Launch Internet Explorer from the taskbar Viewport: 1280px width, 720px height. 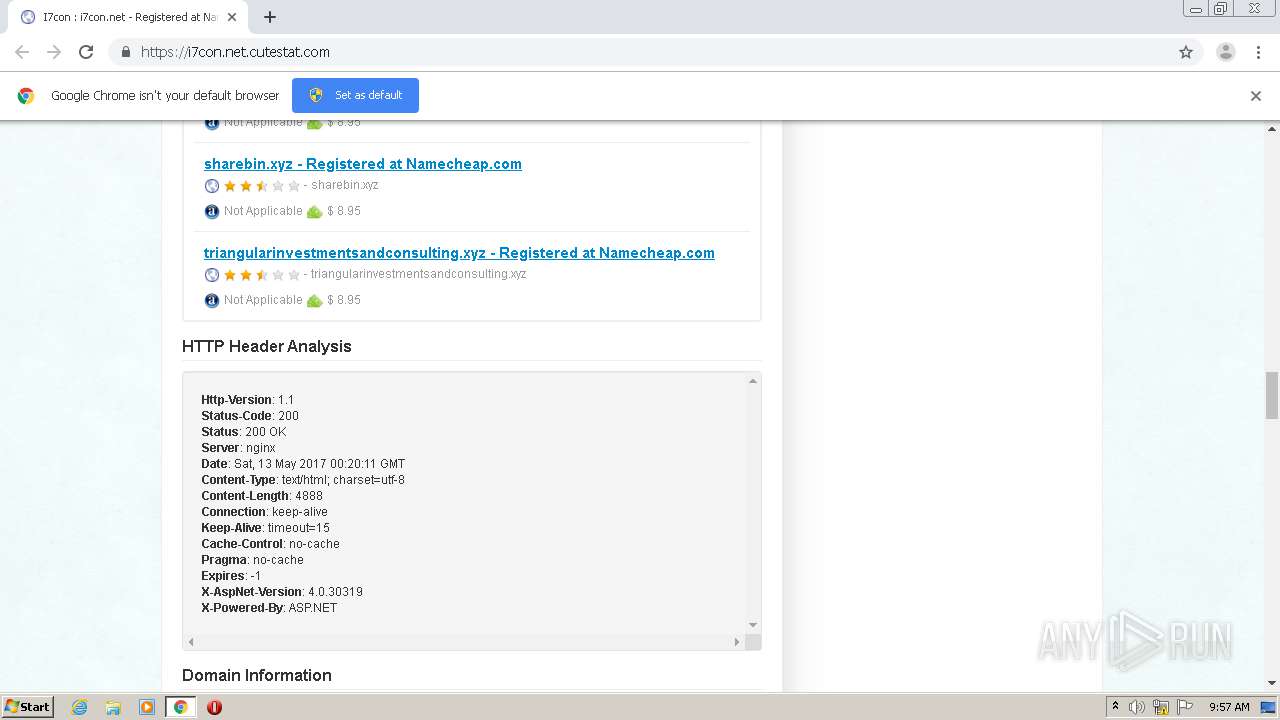tap(80, 707)
